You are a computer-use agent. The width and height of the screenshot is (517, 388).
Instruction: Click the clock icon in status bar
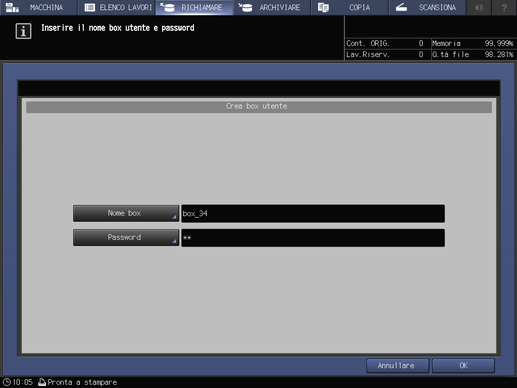coord(6,382)
